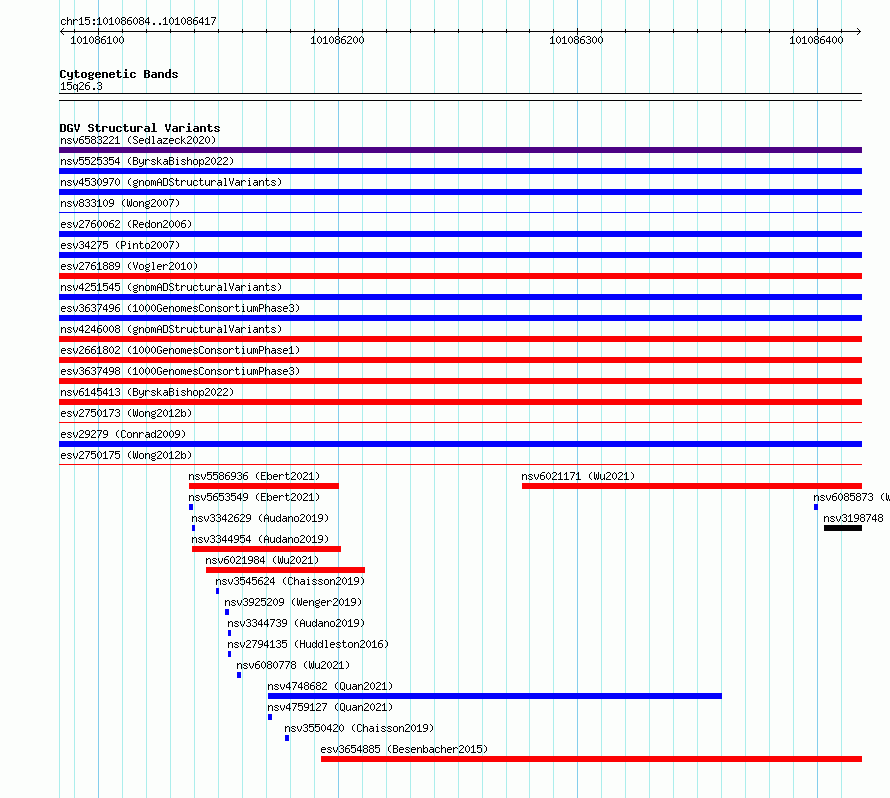Click the nsv6080778 (Wu2021) label
This screenshot has width=890, height=798.
click(x=293, y=665)
